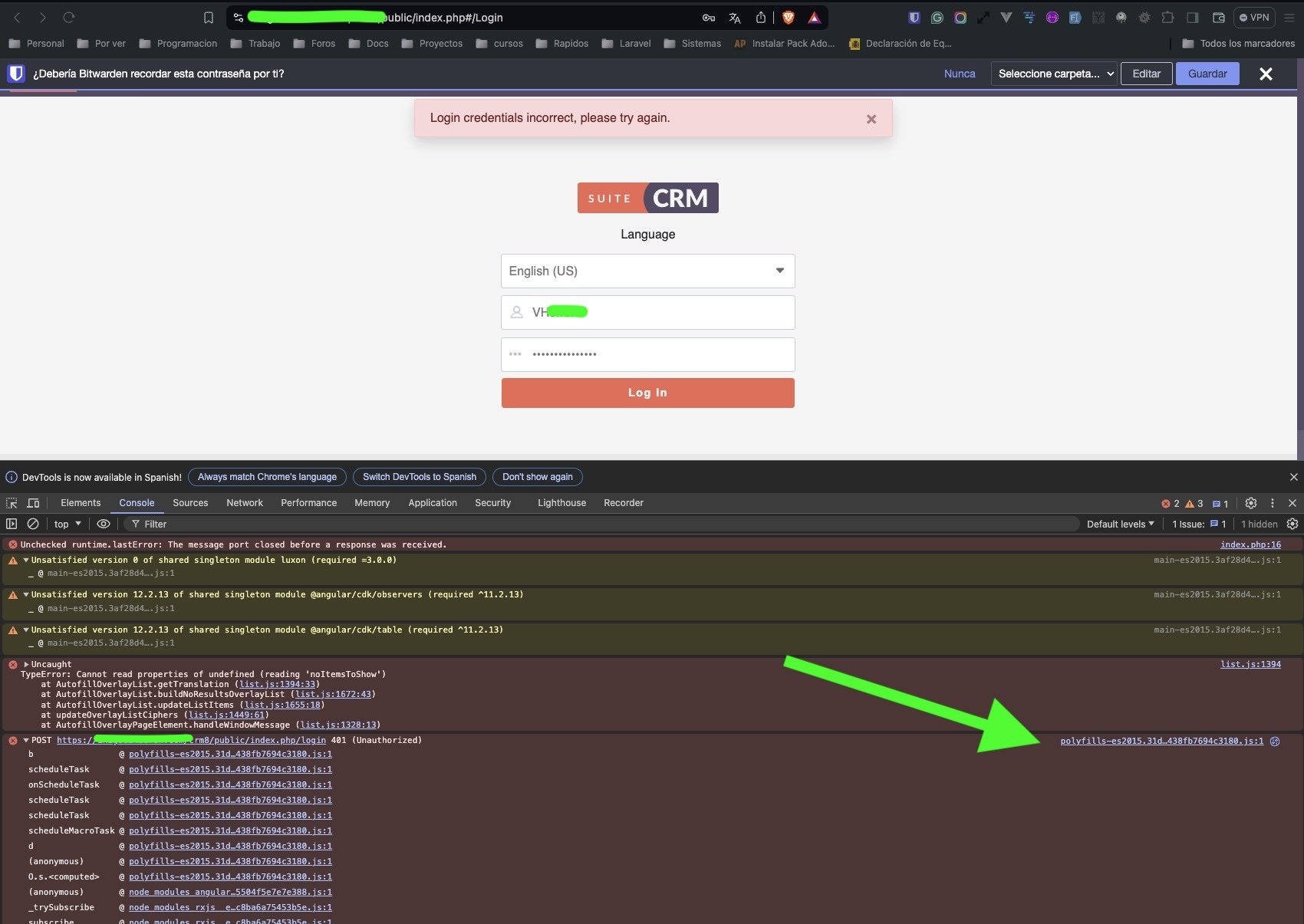Screen dimensions: 1304x924
Task: Reload the page with the refresh icon
Action: click(x=69, y=17)
